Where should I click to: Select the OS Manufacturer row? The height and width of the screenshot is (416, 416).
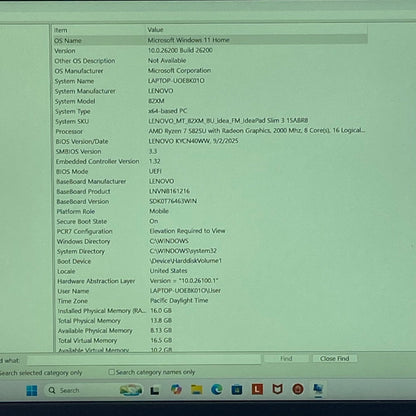[x=210, y=71]
